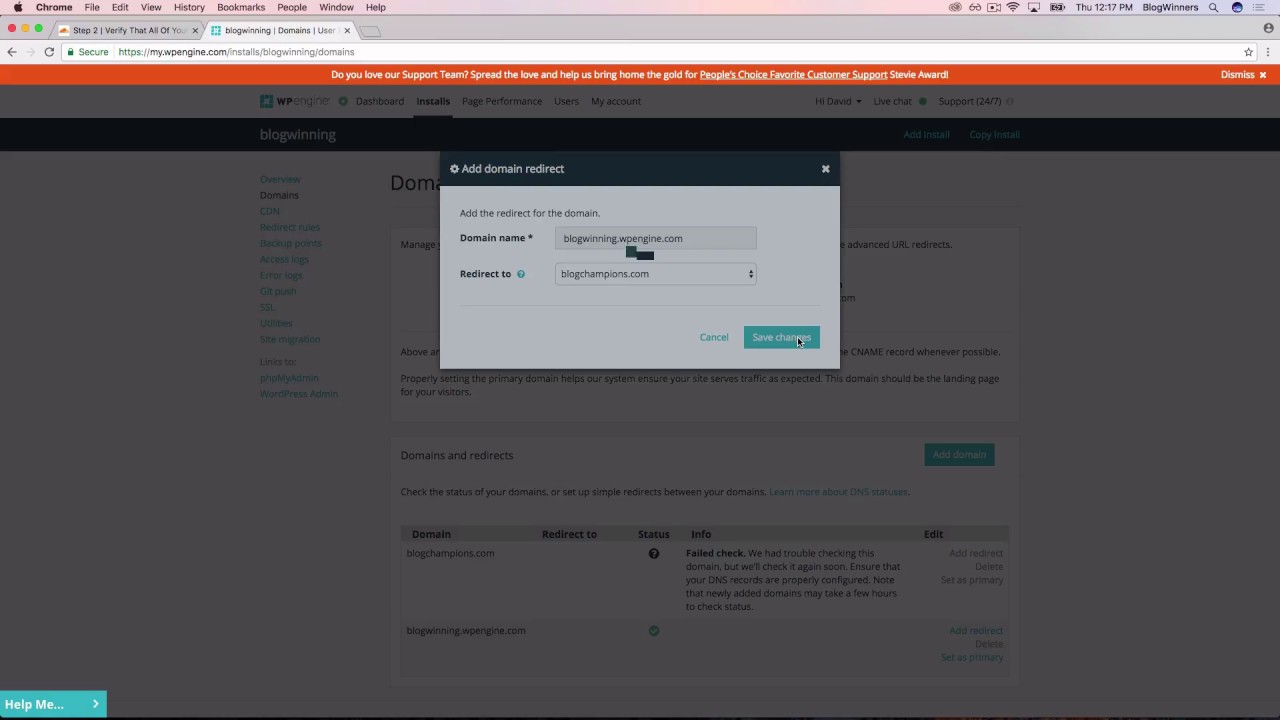Click the screen recording camera menu icon
Viewport: 1280px width, 720px height.
click(994, 7)
